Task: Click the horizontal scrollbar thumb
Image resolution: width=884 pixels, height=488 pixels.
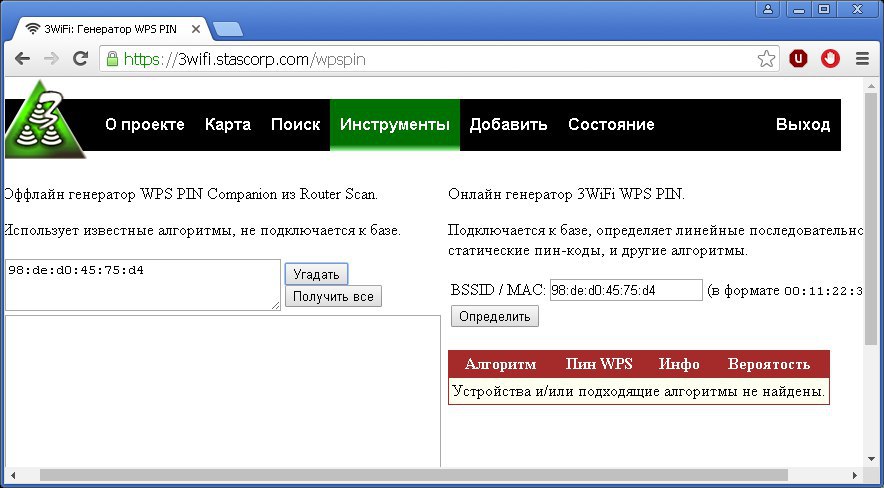Action: click(413, 475)
